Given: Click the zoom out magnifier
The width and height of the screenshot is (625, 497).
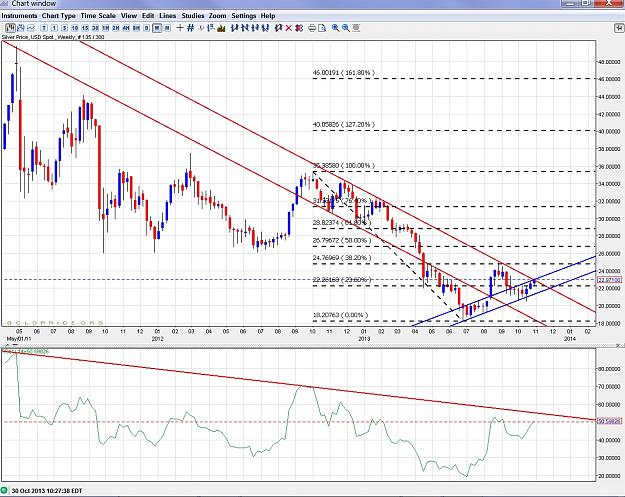Looking at the screenshot, I should (x=346, y=28).
